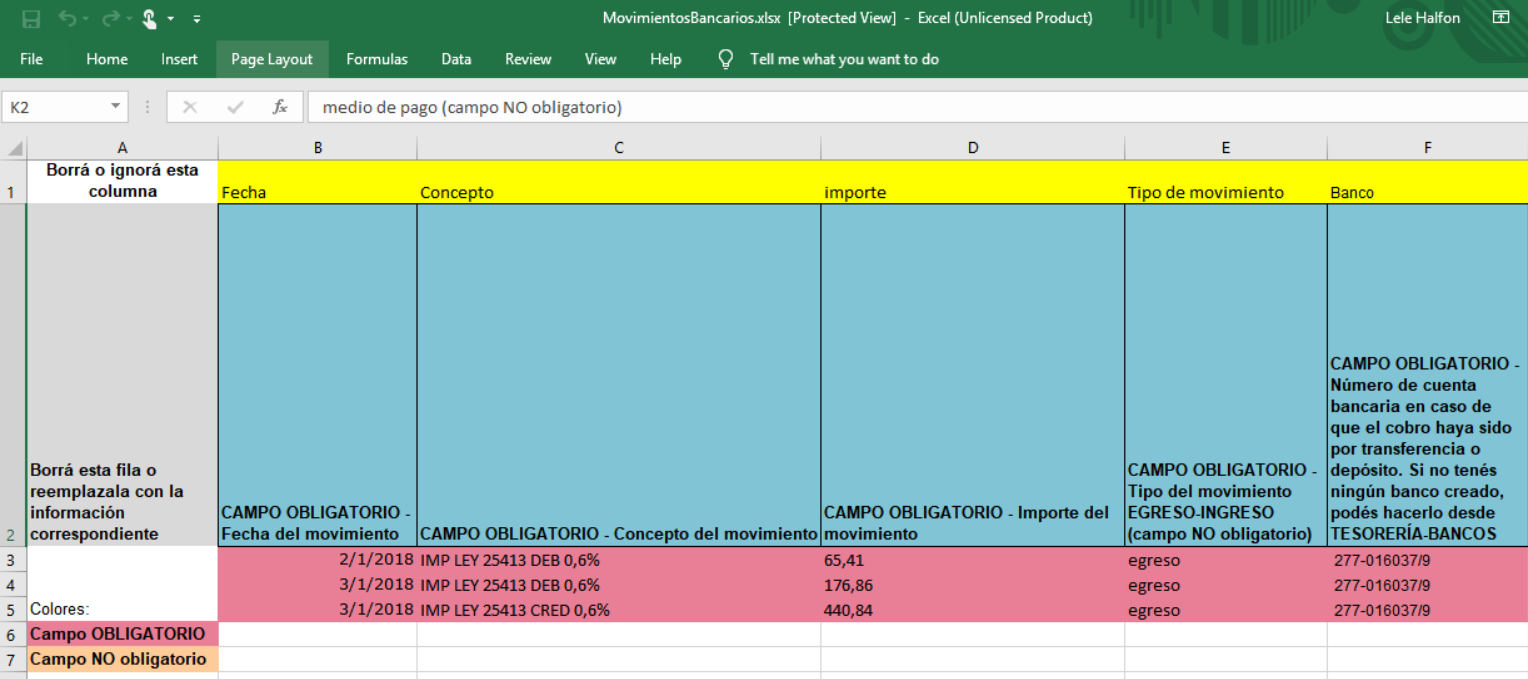The height and width of the screenshot is (679, 1528).
Task: Click 'CAMPO OBLIGATORIO - Concepto del movimiento' cell
Action: [x=619, y=375]
